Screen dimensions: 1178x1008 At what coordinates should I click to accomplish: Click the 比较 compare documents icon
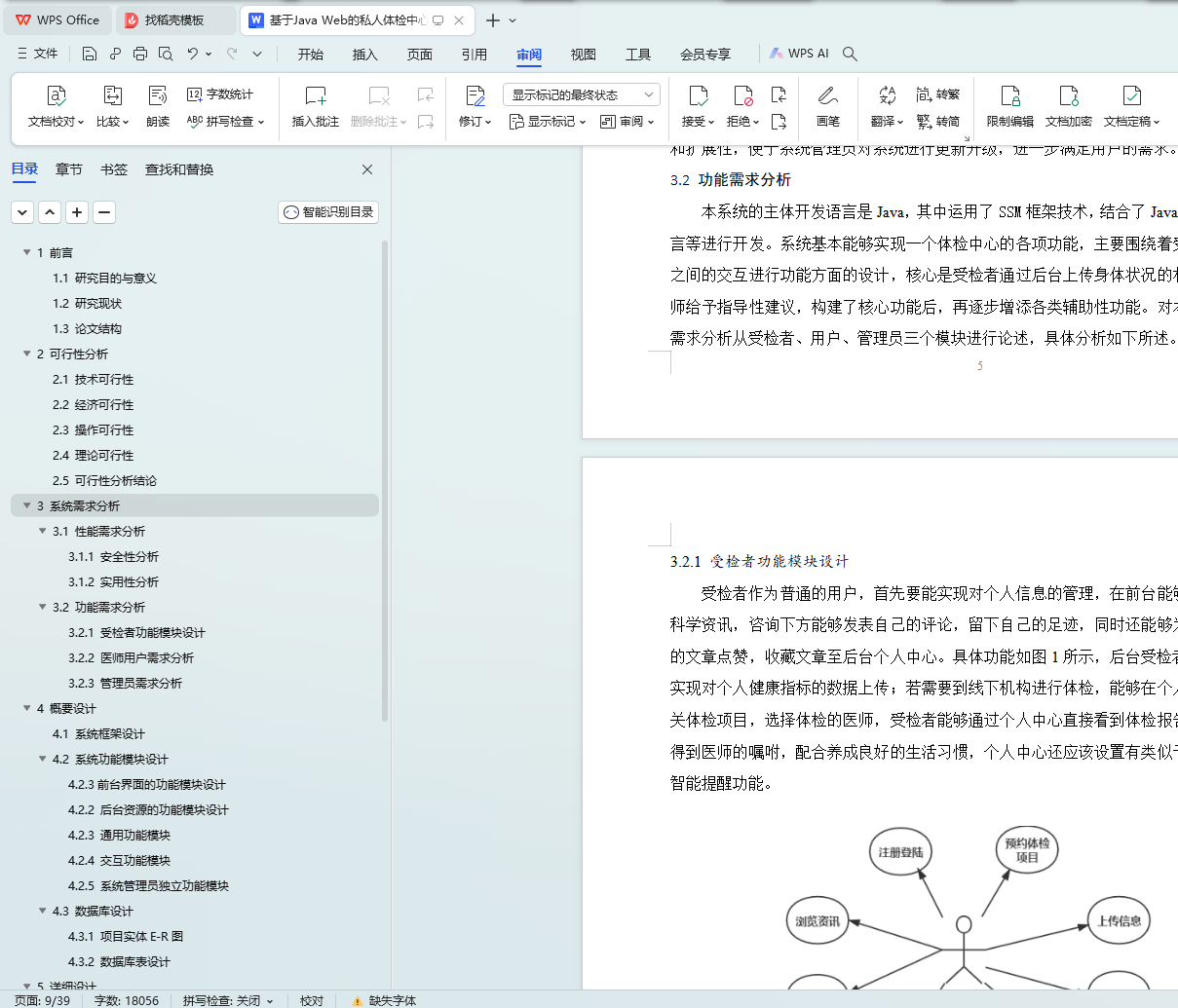pos(112,95)
